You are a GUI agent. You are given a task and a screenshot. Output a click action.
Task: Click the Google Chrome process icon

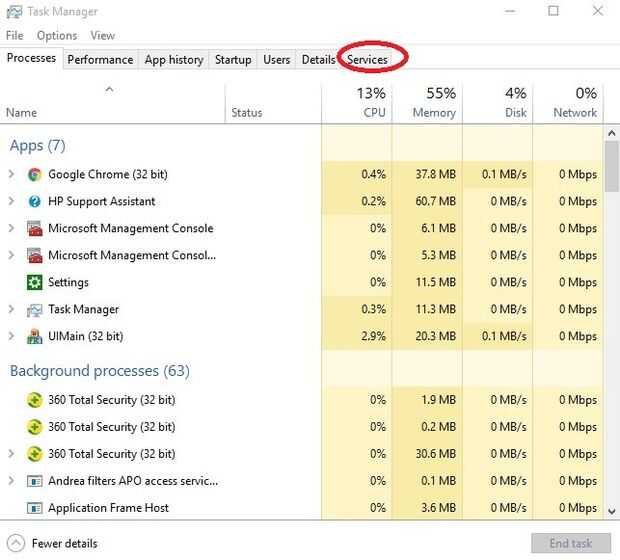tap(35, 174)
